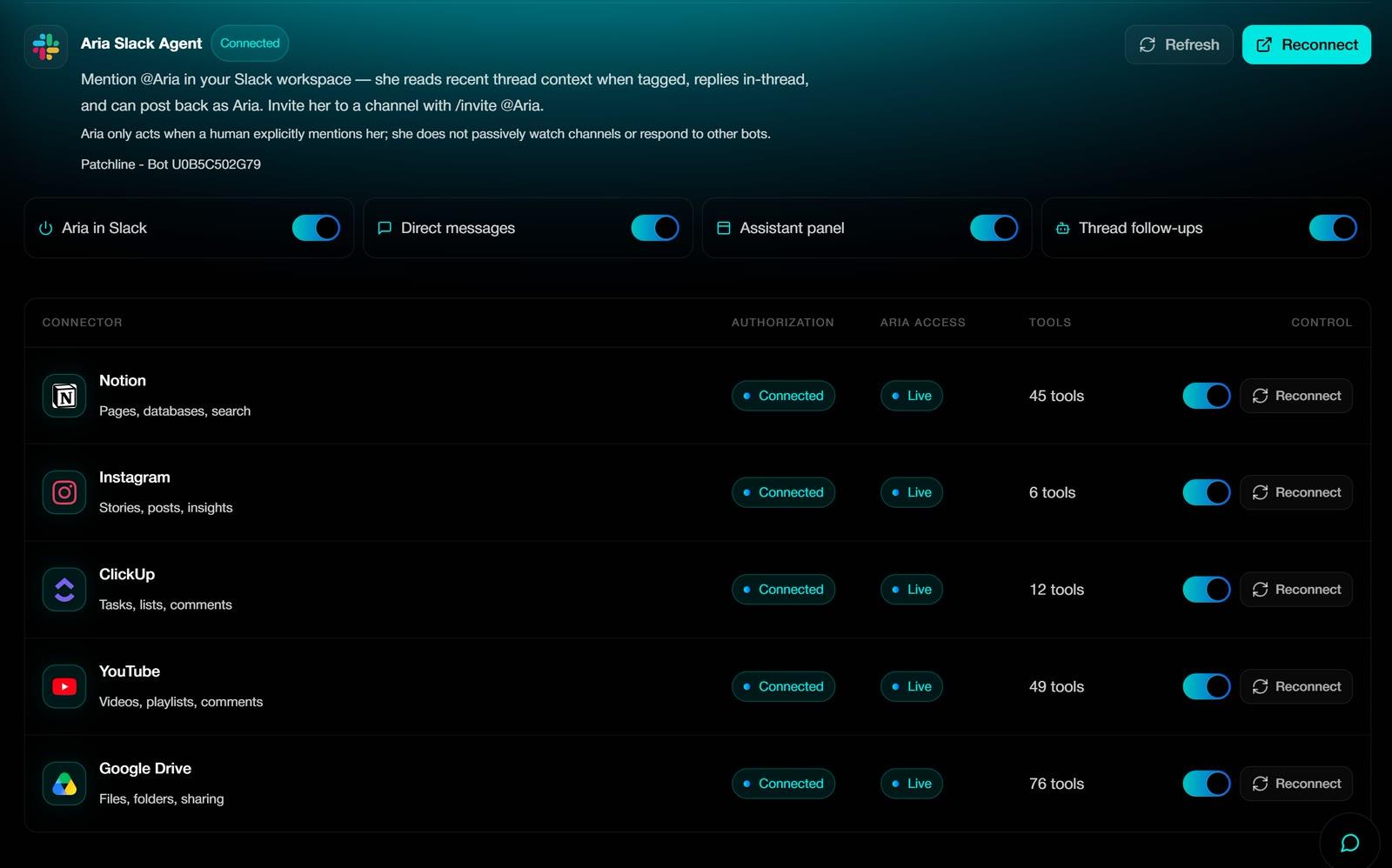Click the "49 tools" count for YouTube
Image resolution: width=1392 pixels, height=868 pixels.
[1056, 686]
